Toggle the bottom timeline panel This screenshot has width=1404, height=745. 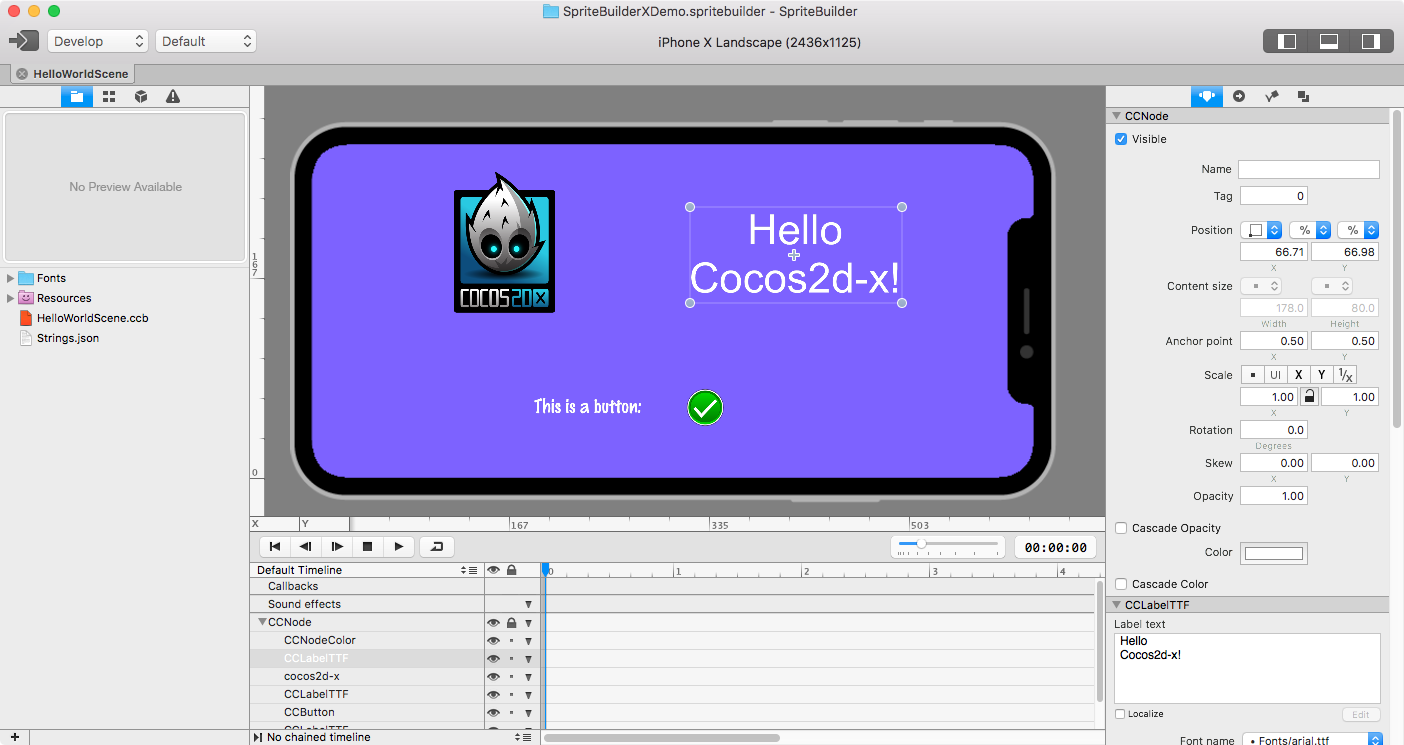[1329, 41]
